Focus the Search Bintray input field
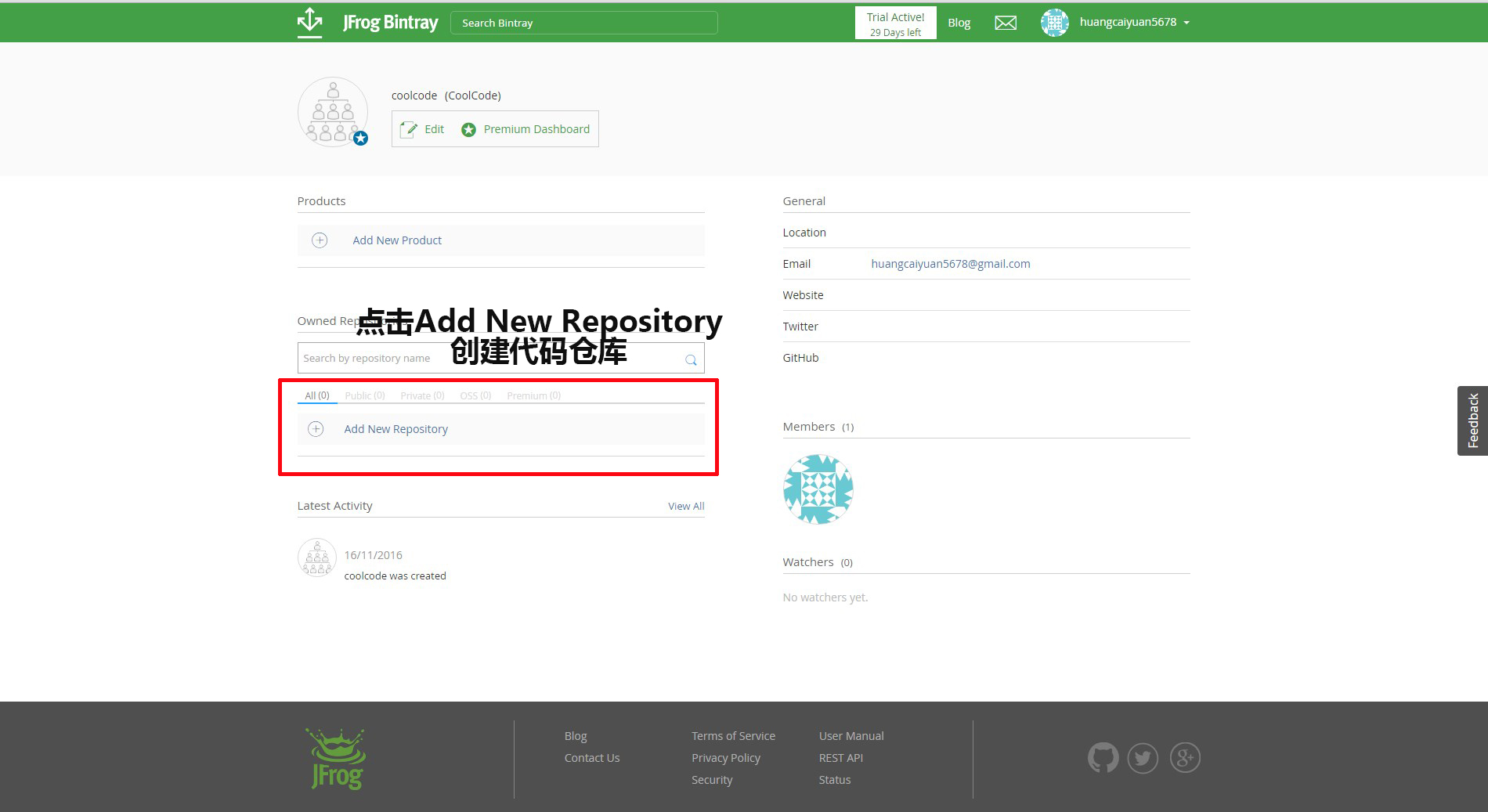This screenshot has width=1488, height=812. click(584, 23)
